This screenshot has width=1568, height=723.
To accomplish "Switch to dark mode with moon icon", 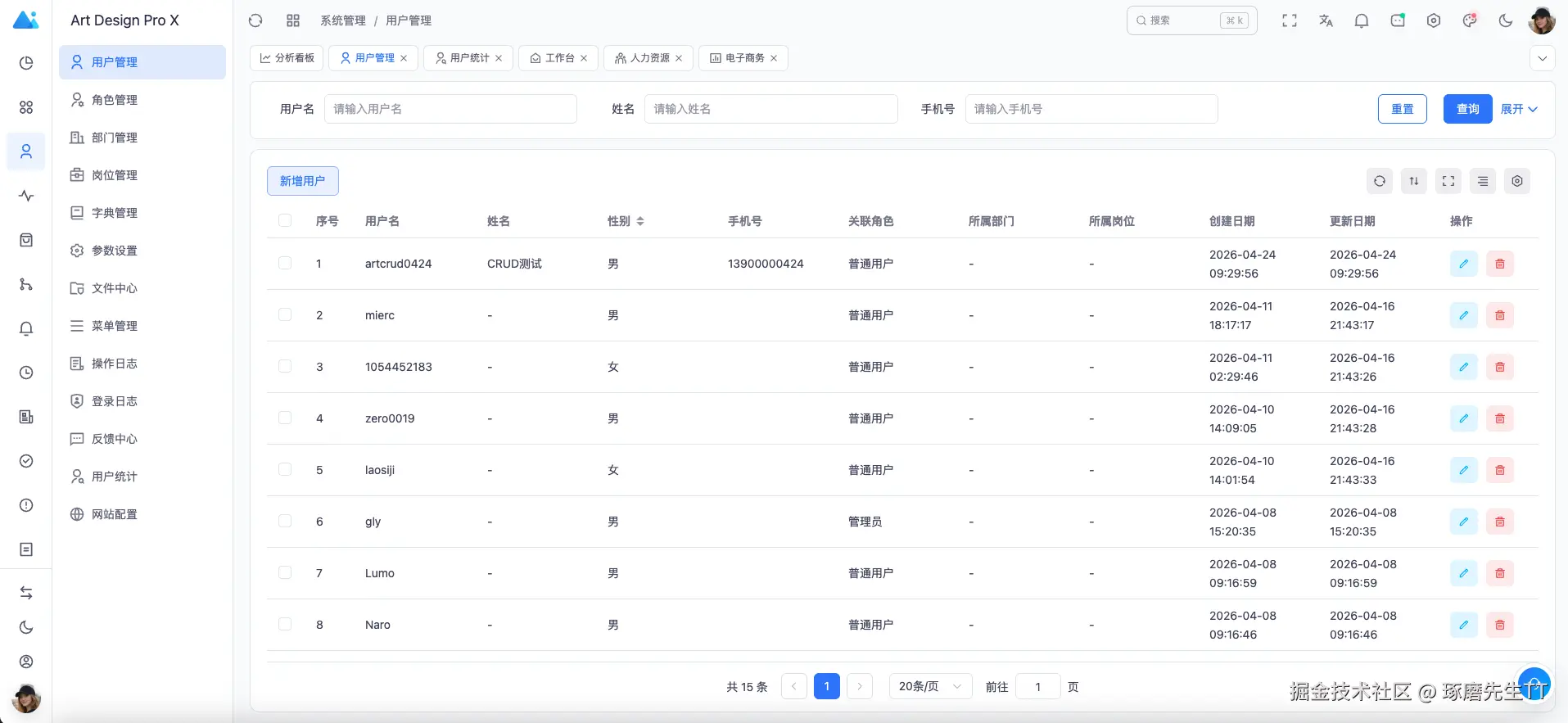I will [1505, 20].
